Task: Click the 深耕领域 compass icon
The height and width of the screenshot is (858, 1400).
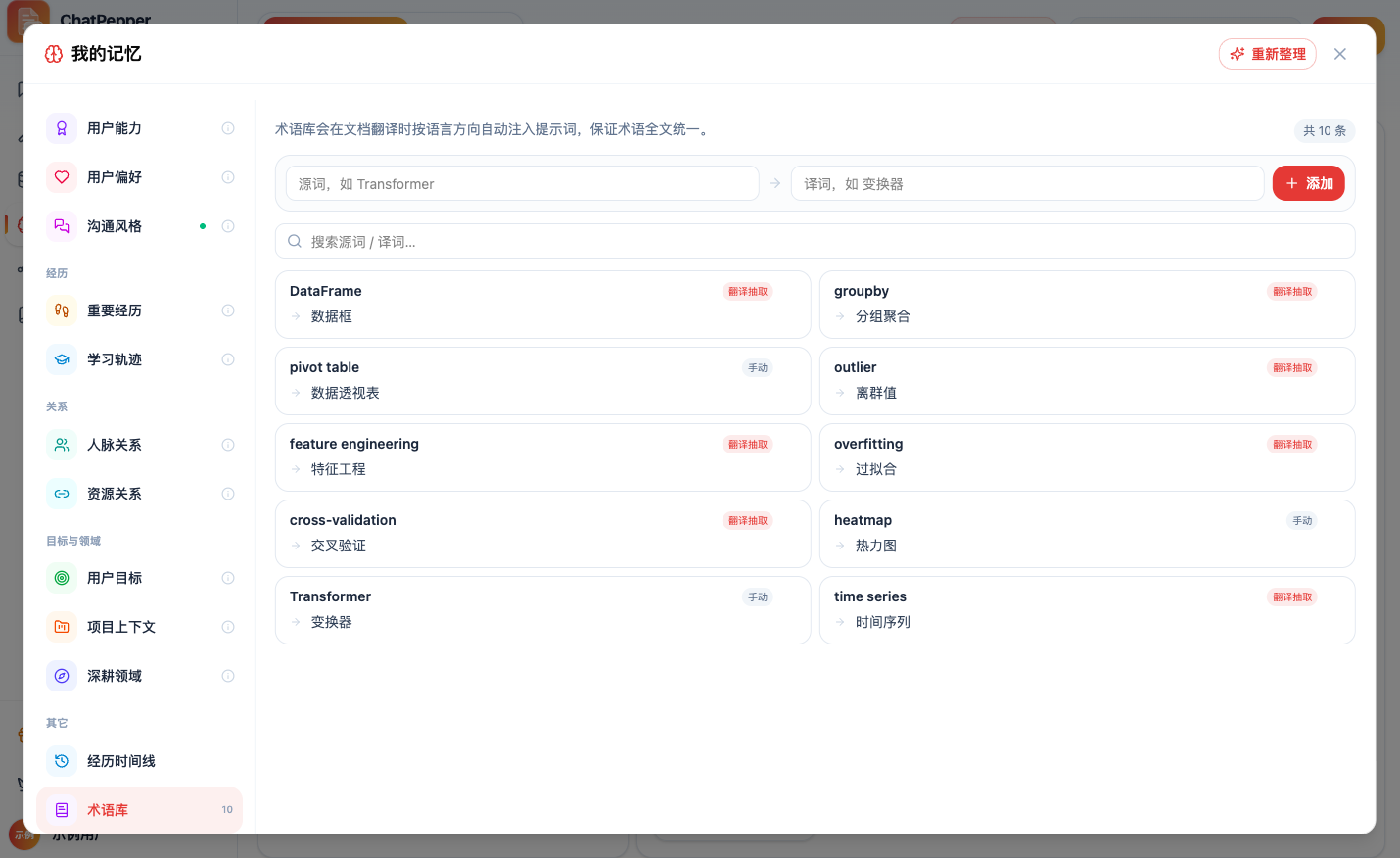Action: click(62, 676)
